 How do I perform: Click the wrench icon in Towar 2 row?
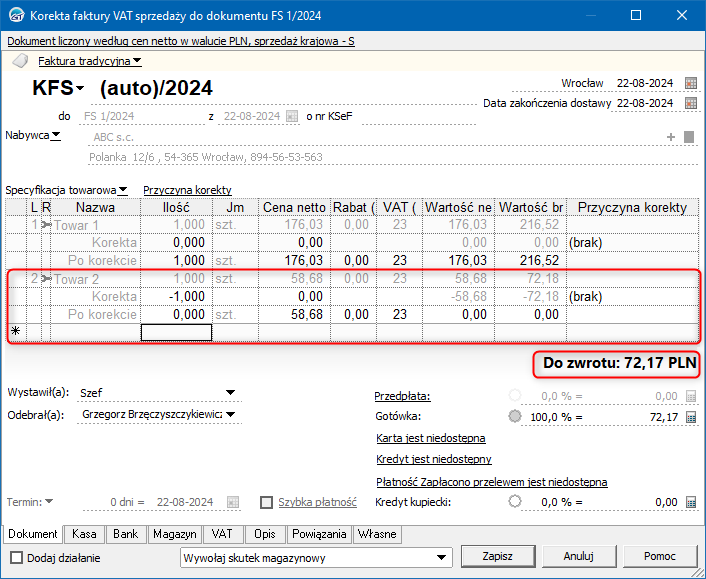click(x=46, y=279)
